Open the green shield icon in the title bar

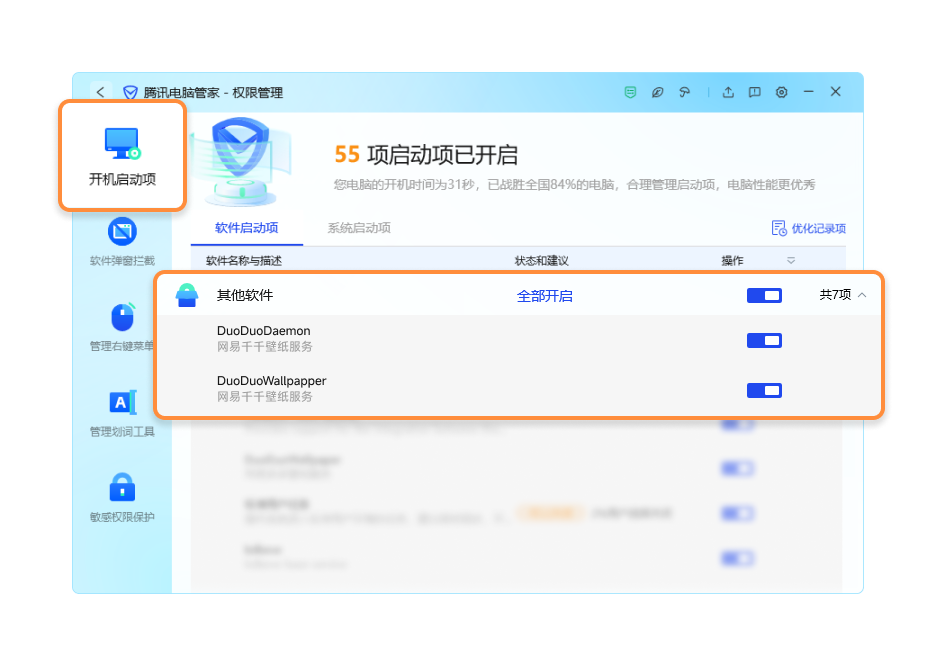point(630,92)
